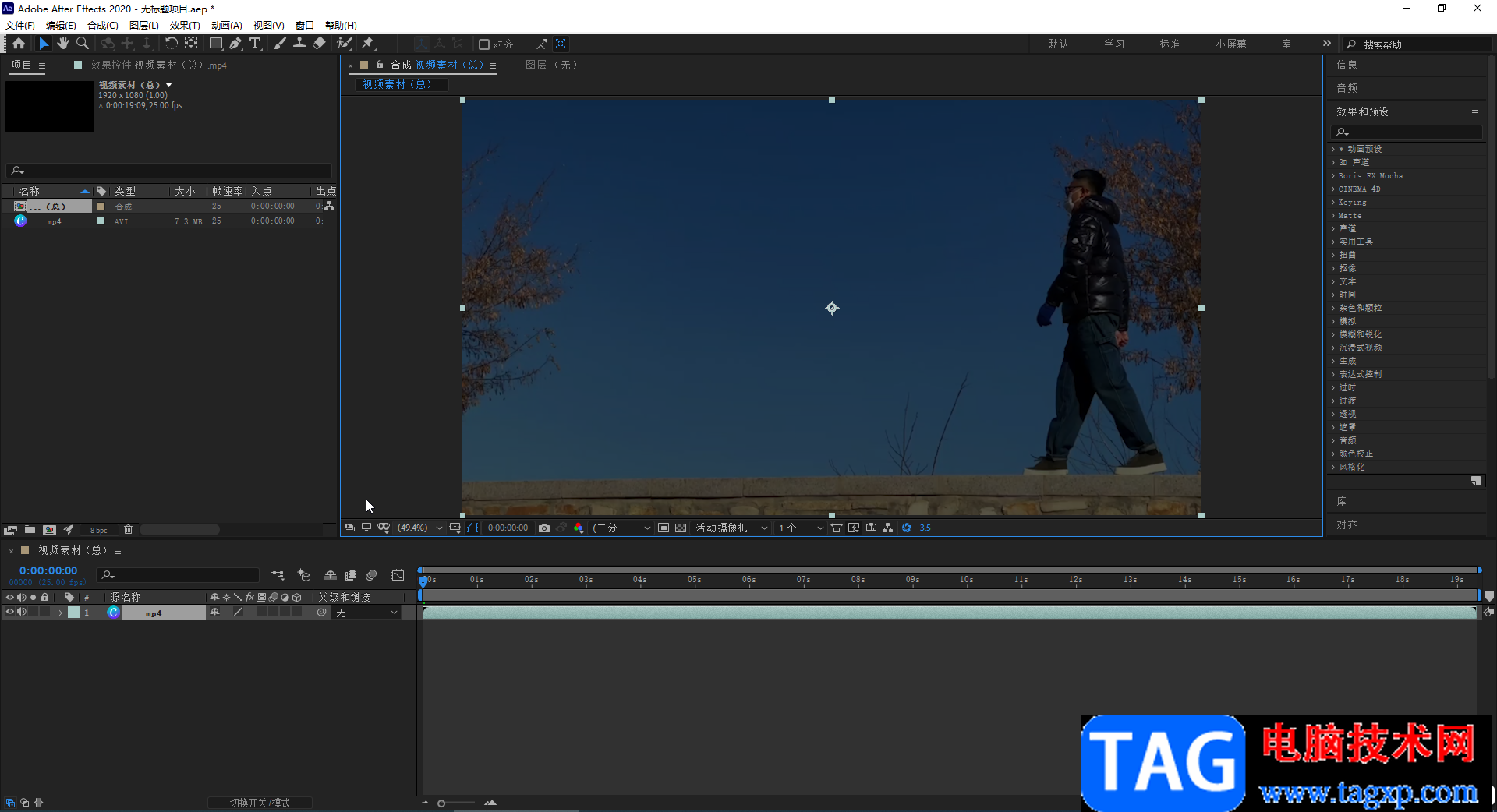Select the Rectangle shape tool
1497x812 pixels.
(216, 44)
